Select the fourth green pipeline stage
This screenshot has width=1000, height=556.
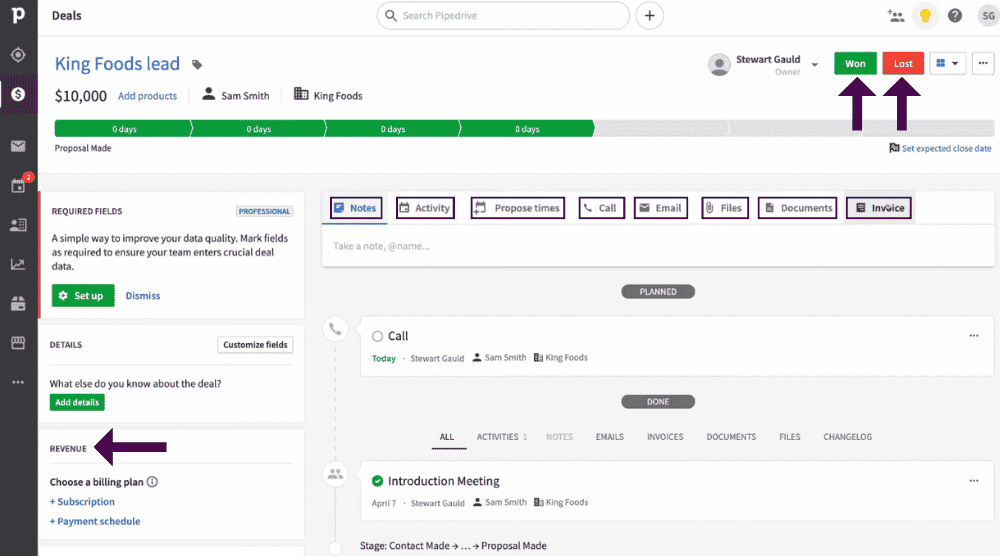[527, 129]
